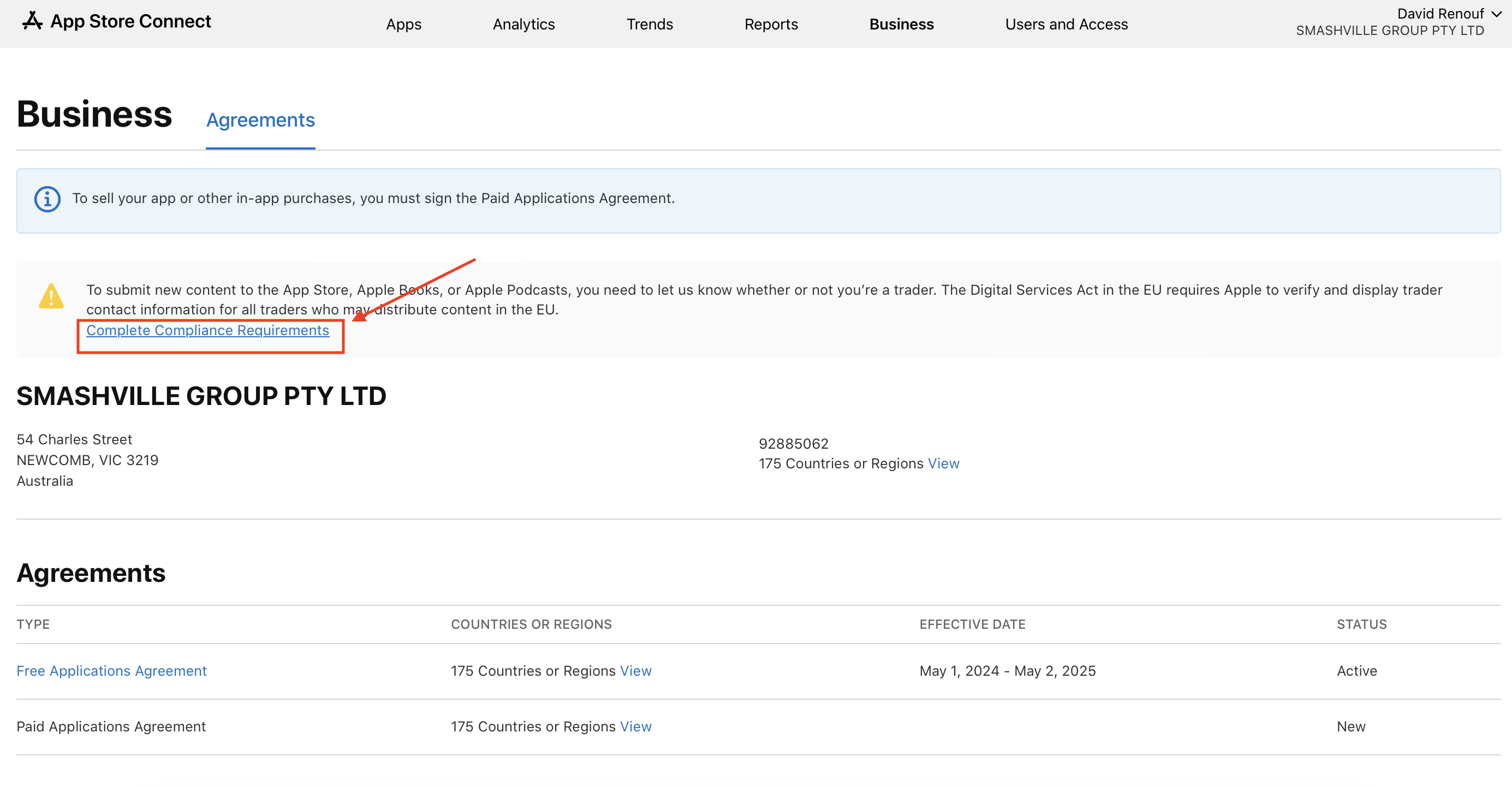1512x786 pixels.
Task: Select the TYPE column header
Action: pyautogui.click(x=33, y=624)
